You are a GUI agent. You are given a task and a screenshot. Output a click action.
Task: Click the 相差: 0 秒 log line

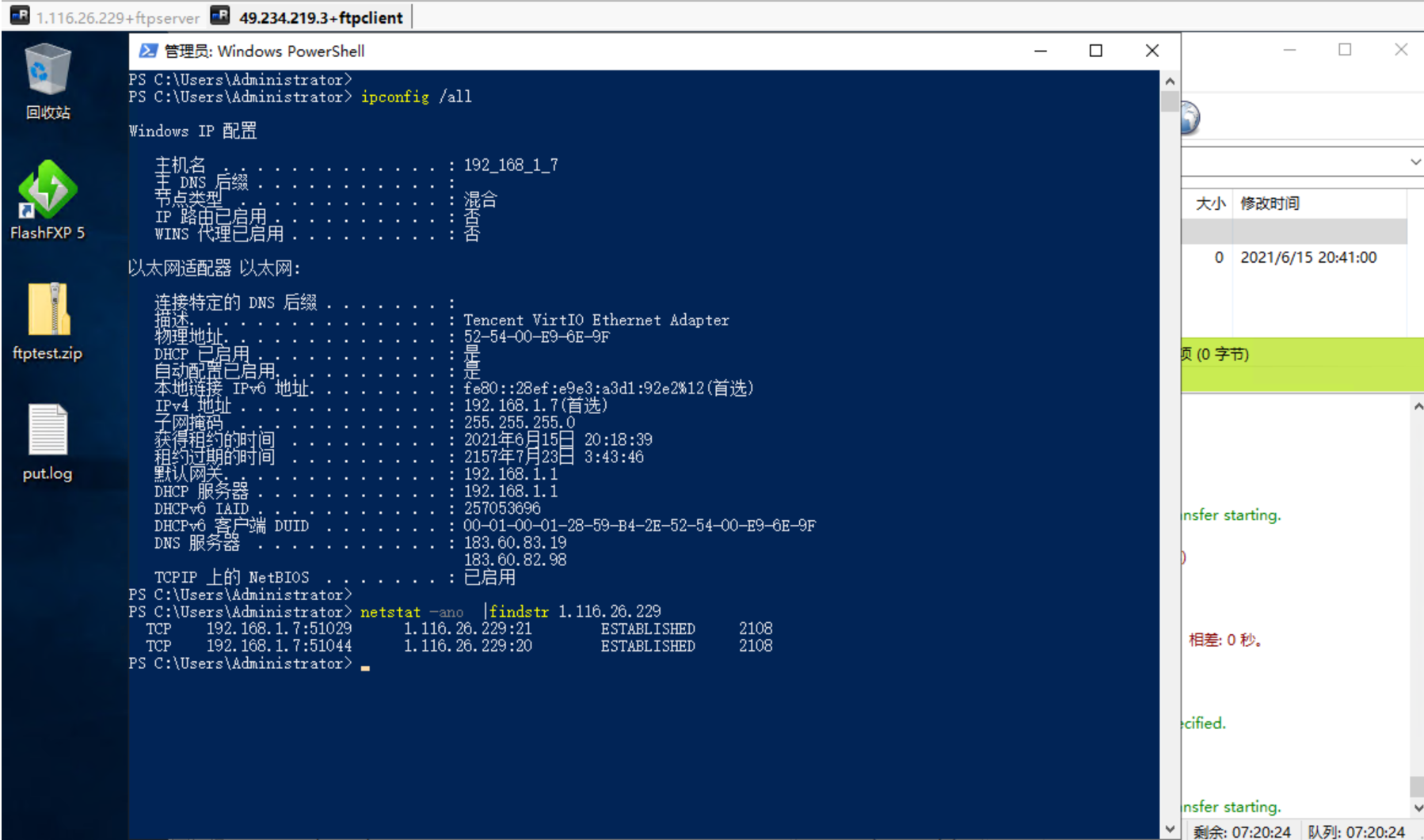pyautogui.click(x=1224, y=640)
